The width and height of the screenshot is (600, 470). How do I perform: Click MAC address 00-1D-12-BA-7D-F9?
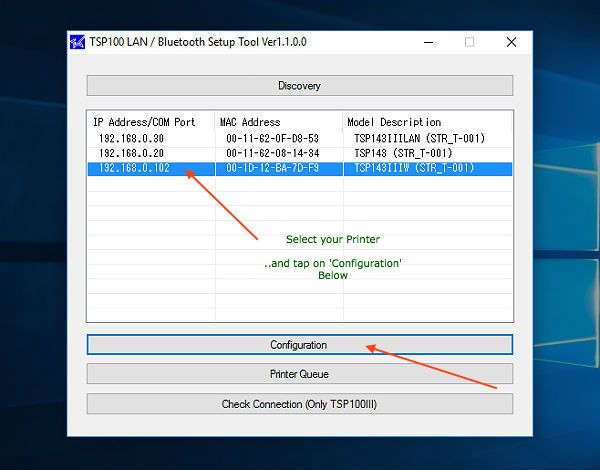click(x=272, y=168)
